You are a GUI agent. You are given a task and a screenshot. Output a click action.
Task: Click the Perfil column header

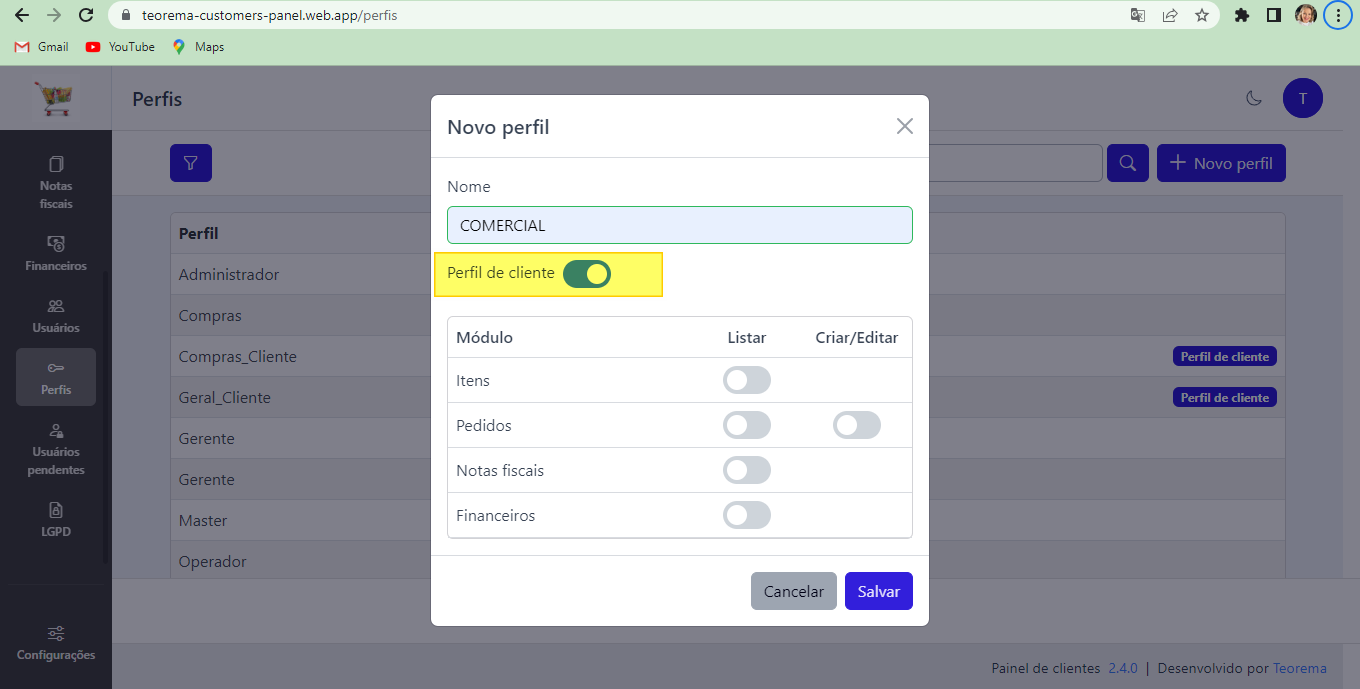pyautogui.click(x=199, y=233)
